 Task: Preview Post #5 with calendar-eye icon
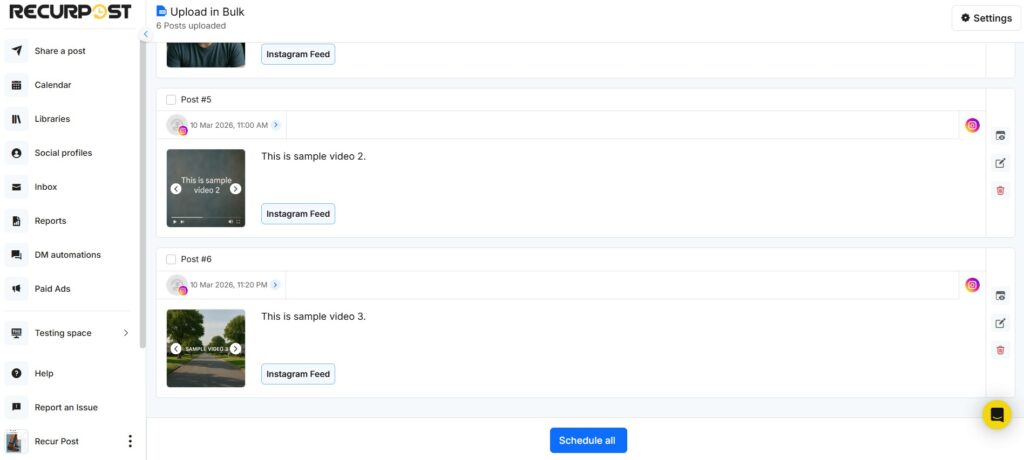point(1000,136)
